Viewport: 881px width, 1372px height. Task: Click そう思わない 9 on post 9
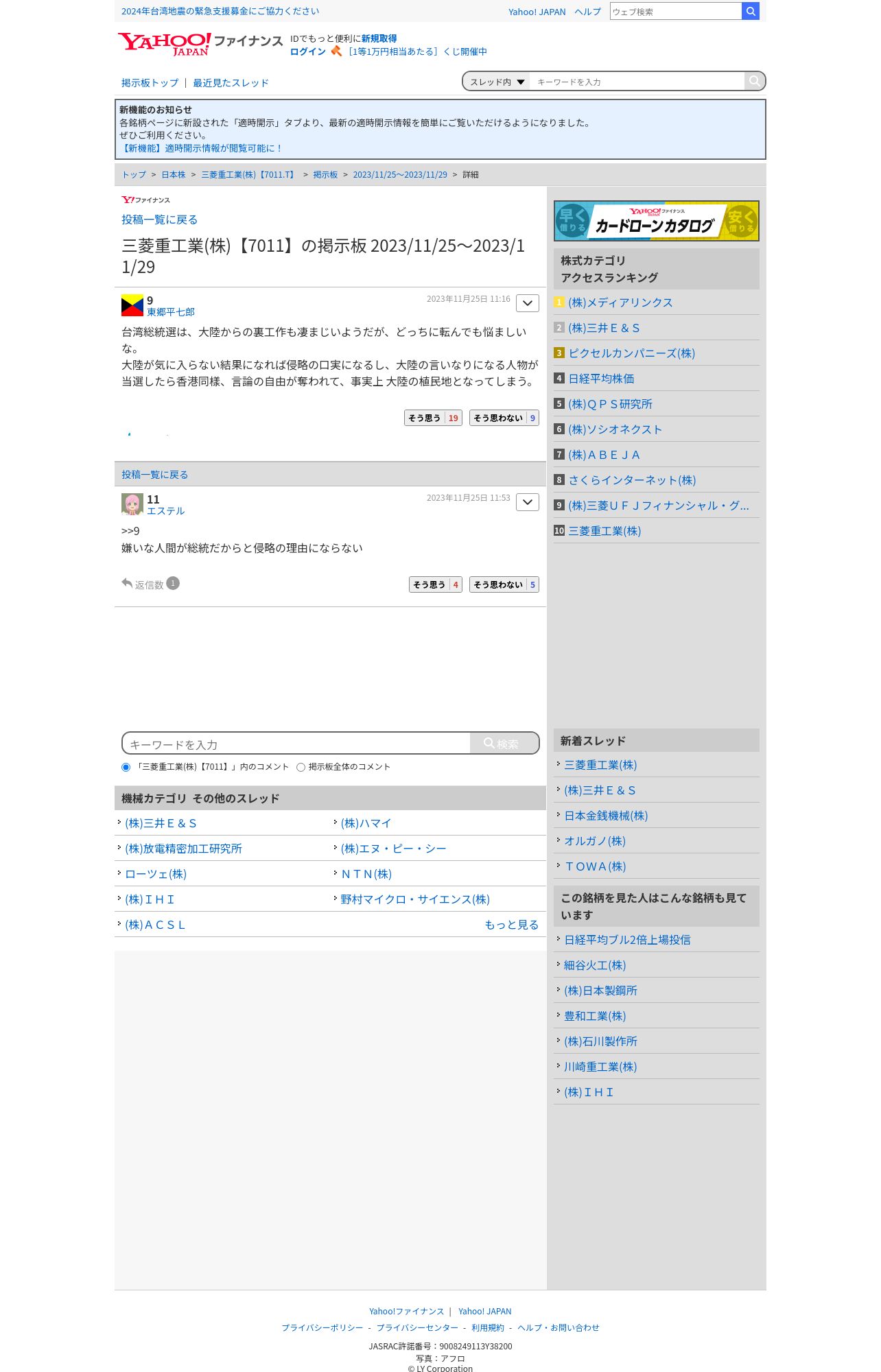tap(504, 418)
